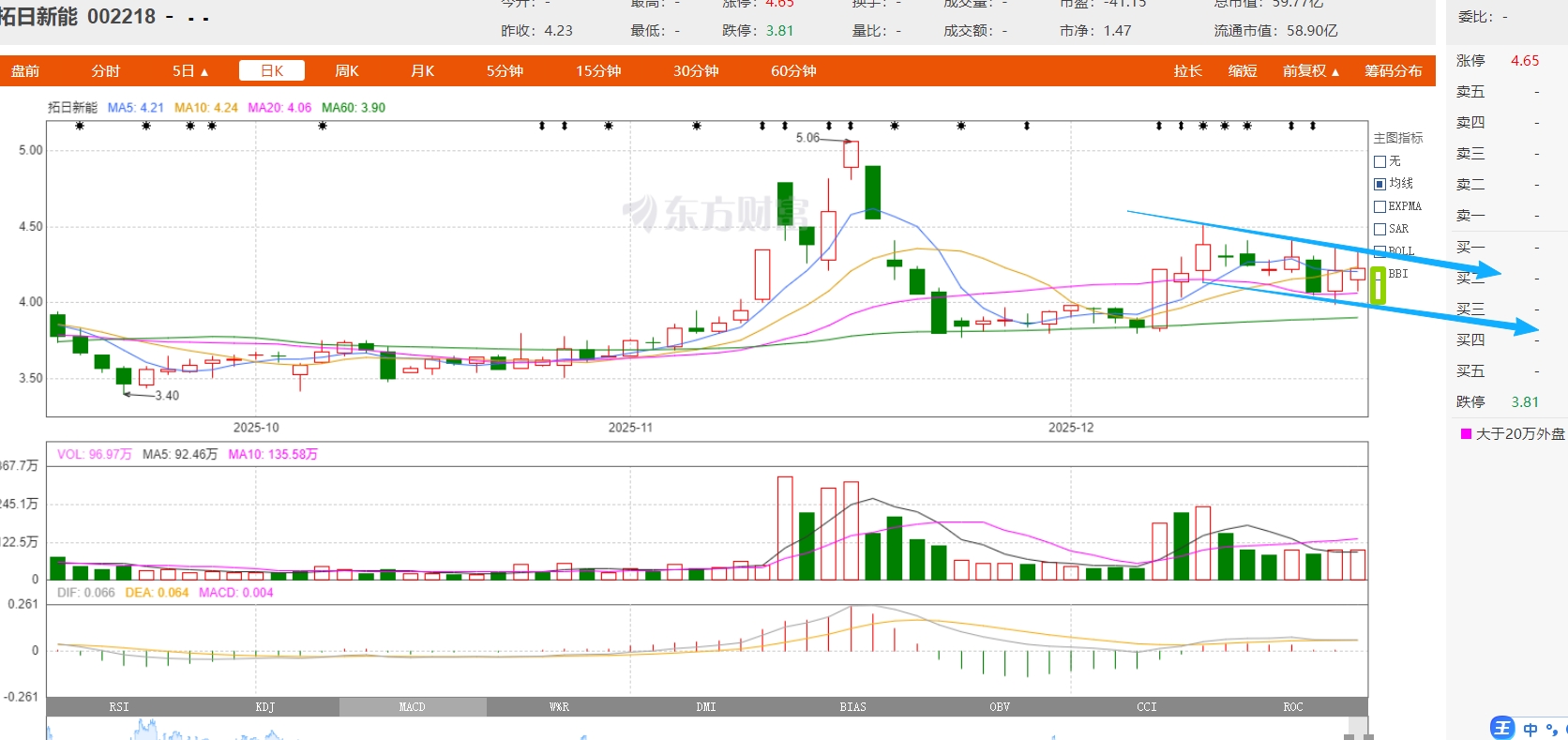The width and height of the screenshot is (1568, 740).
Task: Click the 市净: 1.47 value
Action: click(x=1095, y=31)
